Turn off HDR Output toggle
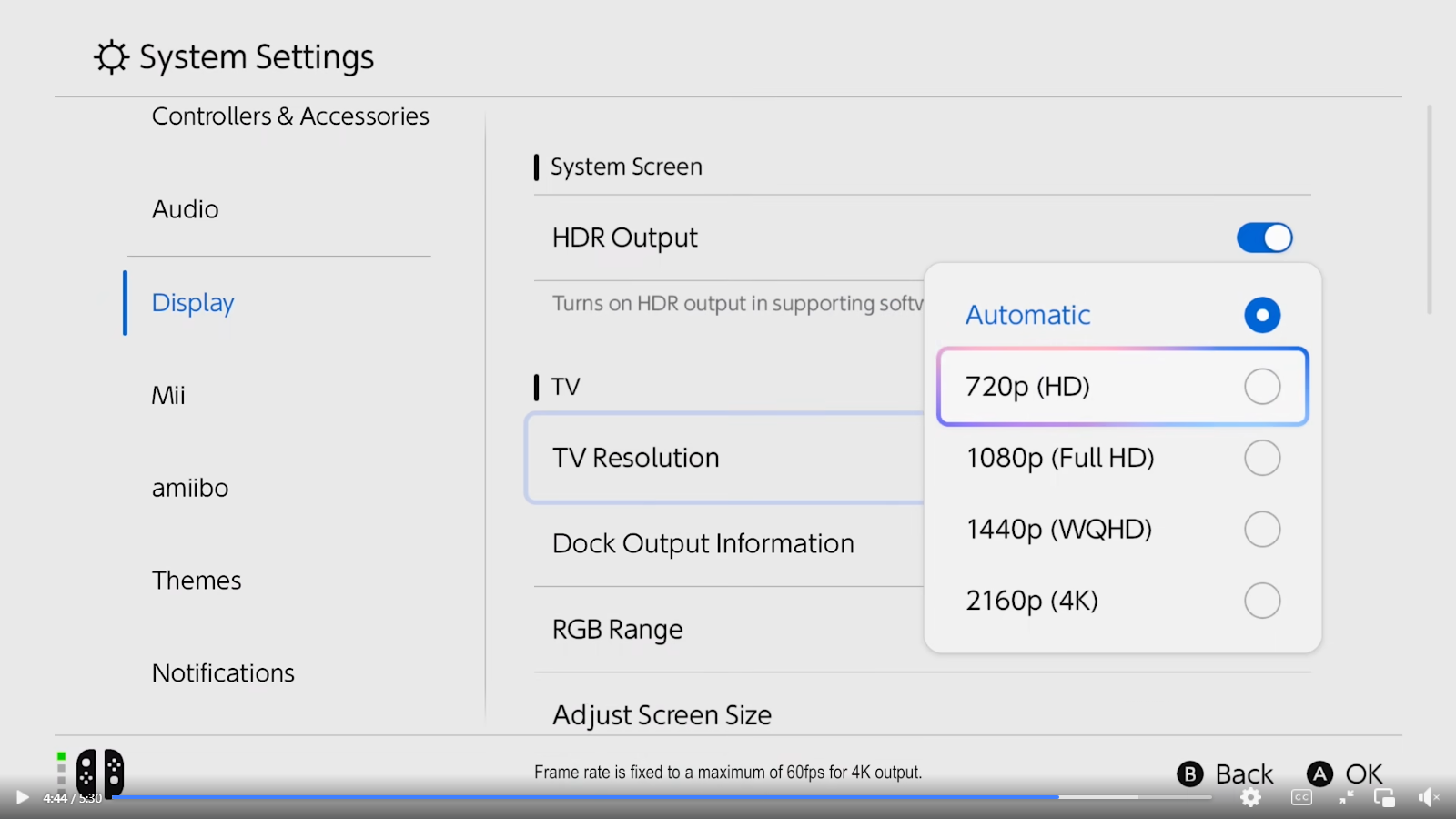Image resolution: width=1456 pixels, height=819 pixels. pyautogui.click(x=1264, y=238)
